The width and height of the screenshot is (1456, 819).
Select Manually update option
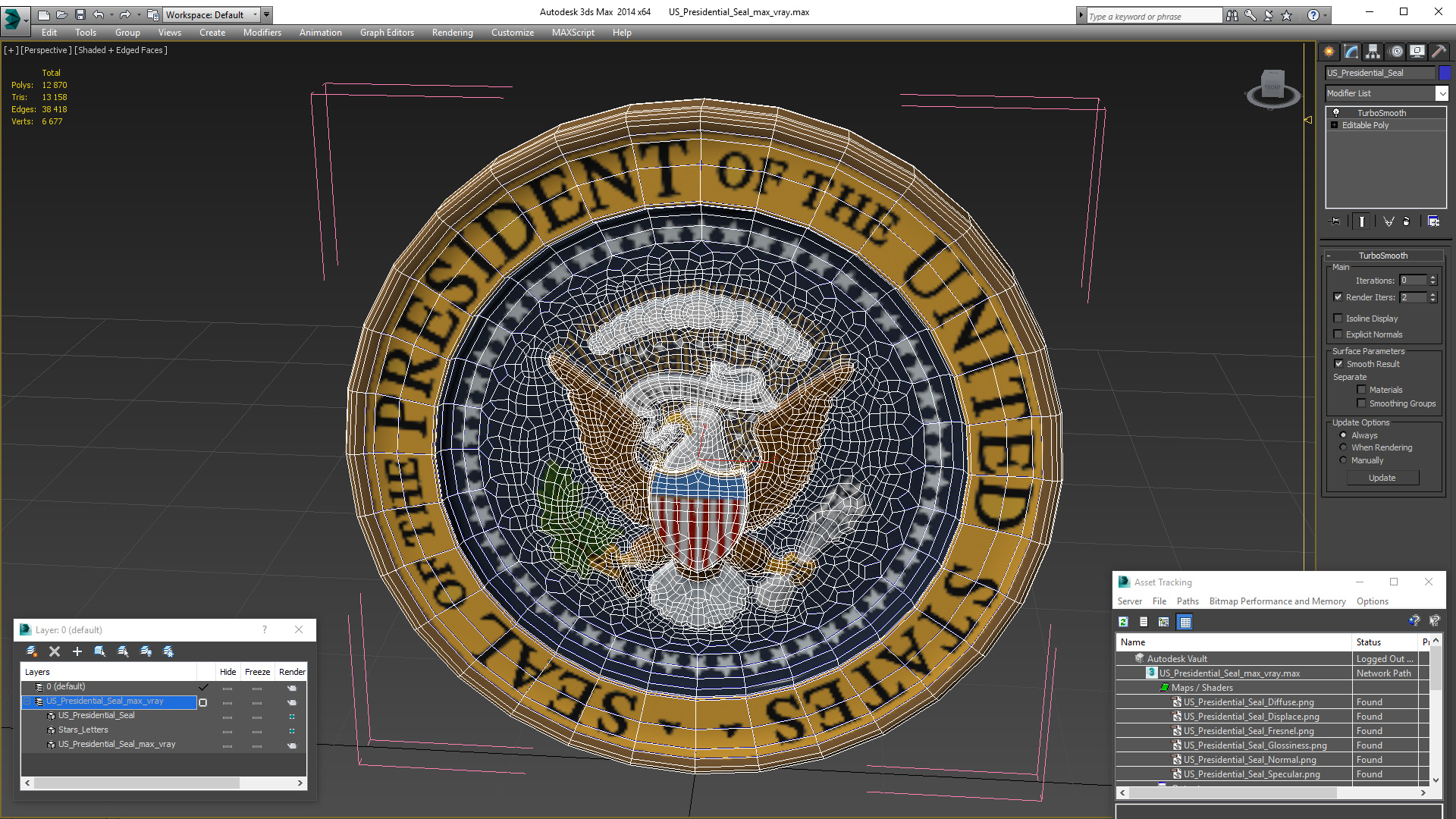(x=1343, y=460)
